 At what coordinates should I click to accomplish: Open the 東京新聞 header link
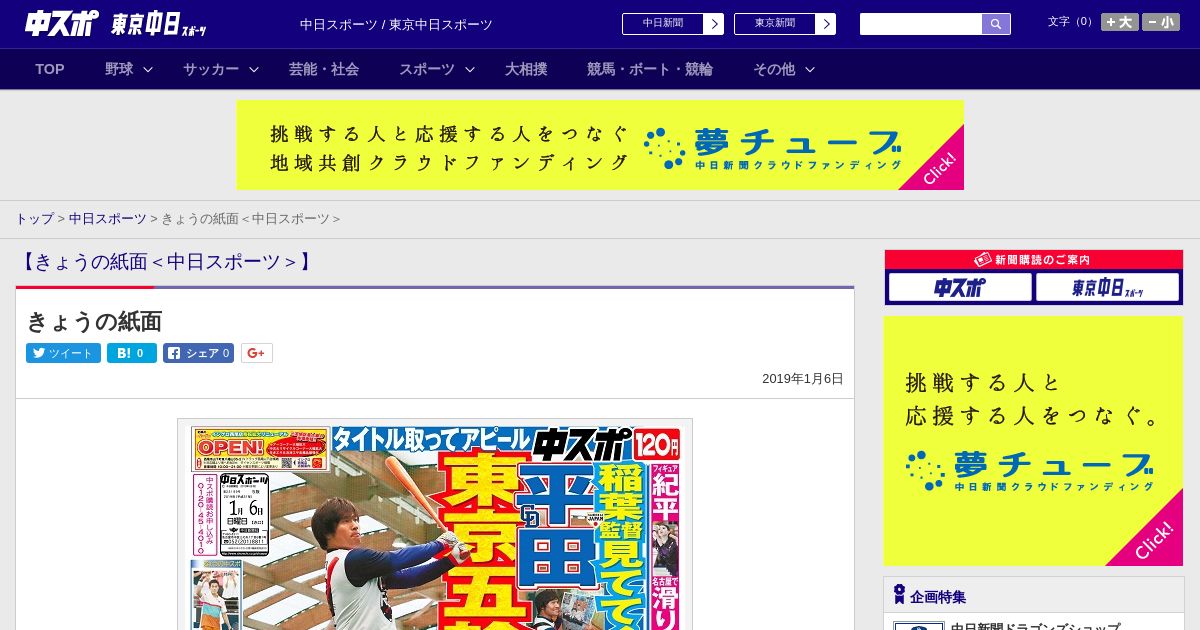coord(775,24)
